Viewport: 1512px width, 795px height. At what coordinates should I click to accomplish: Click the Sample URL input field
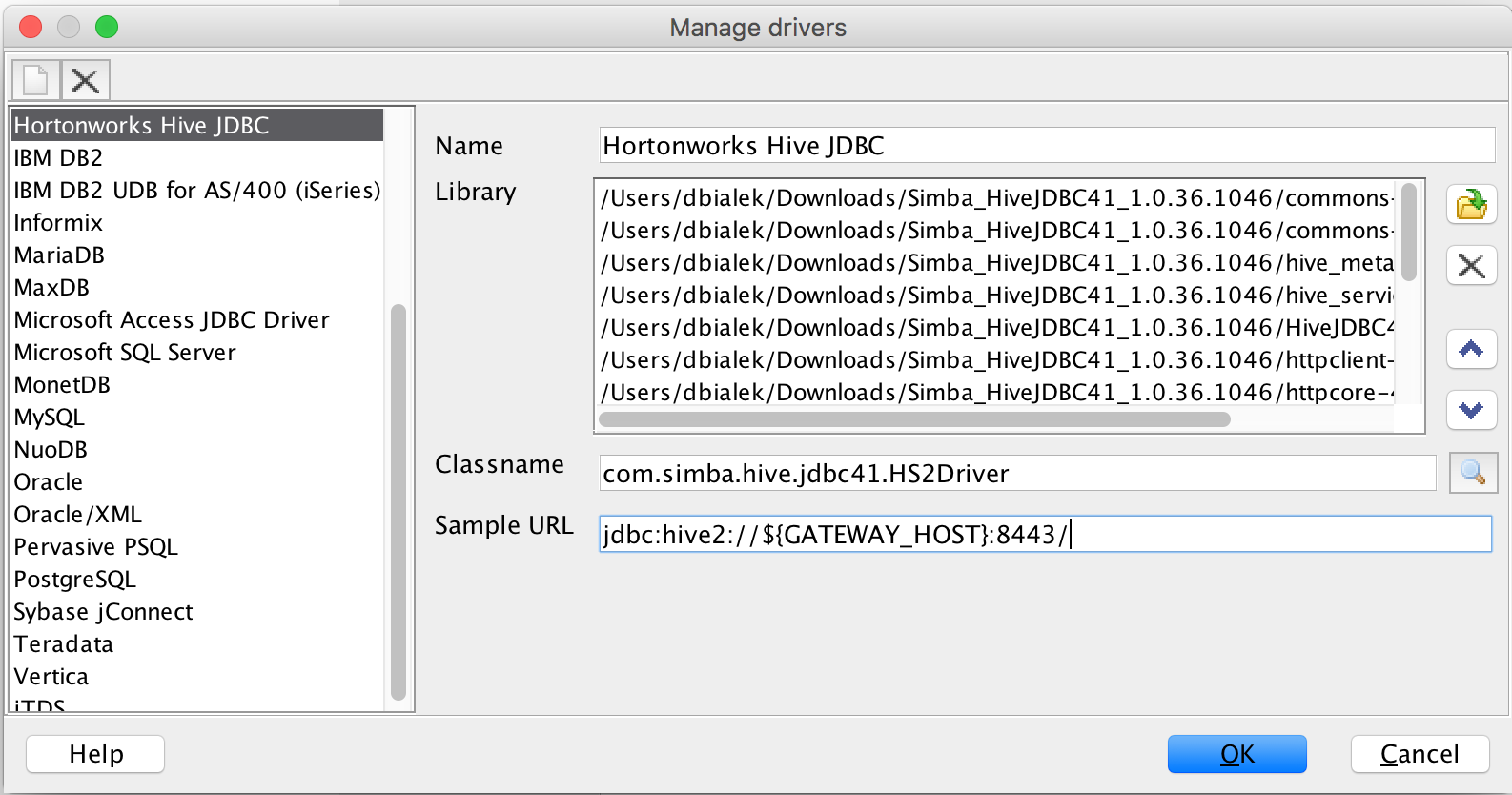click(1045, 534)
